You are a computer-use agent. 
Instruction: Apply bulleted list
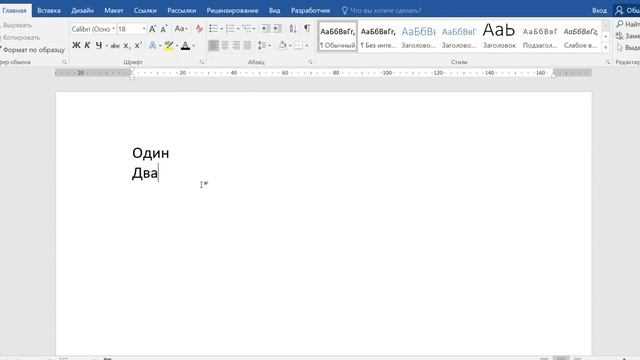click(213, 28)
